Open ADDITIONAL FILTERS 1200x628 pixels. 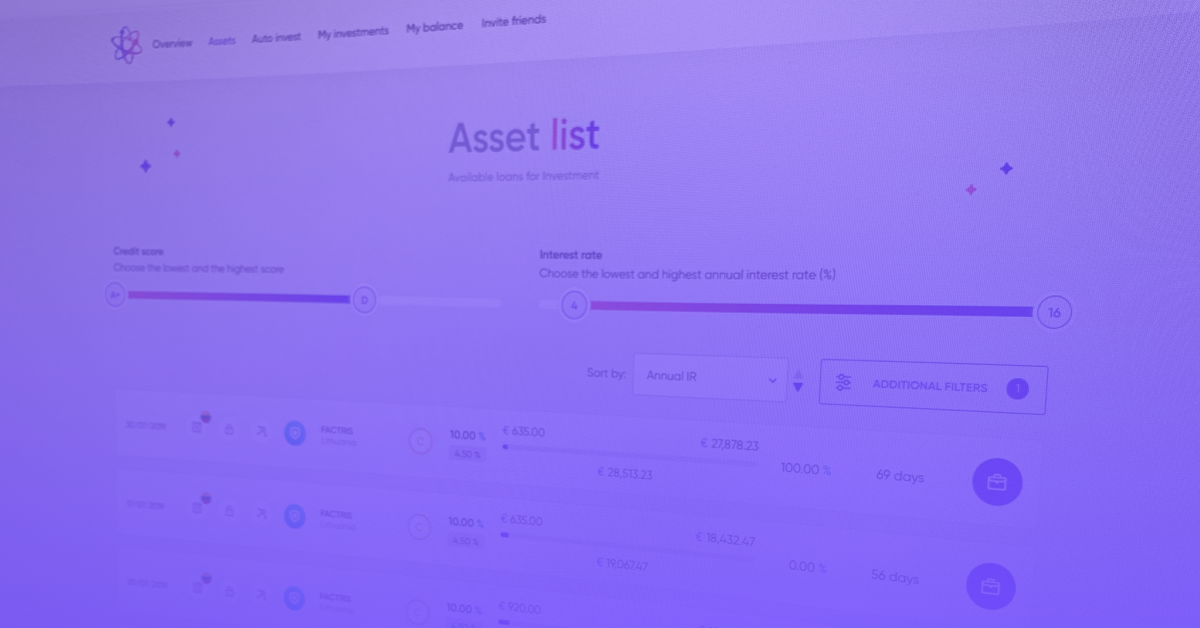coord(933,387)
